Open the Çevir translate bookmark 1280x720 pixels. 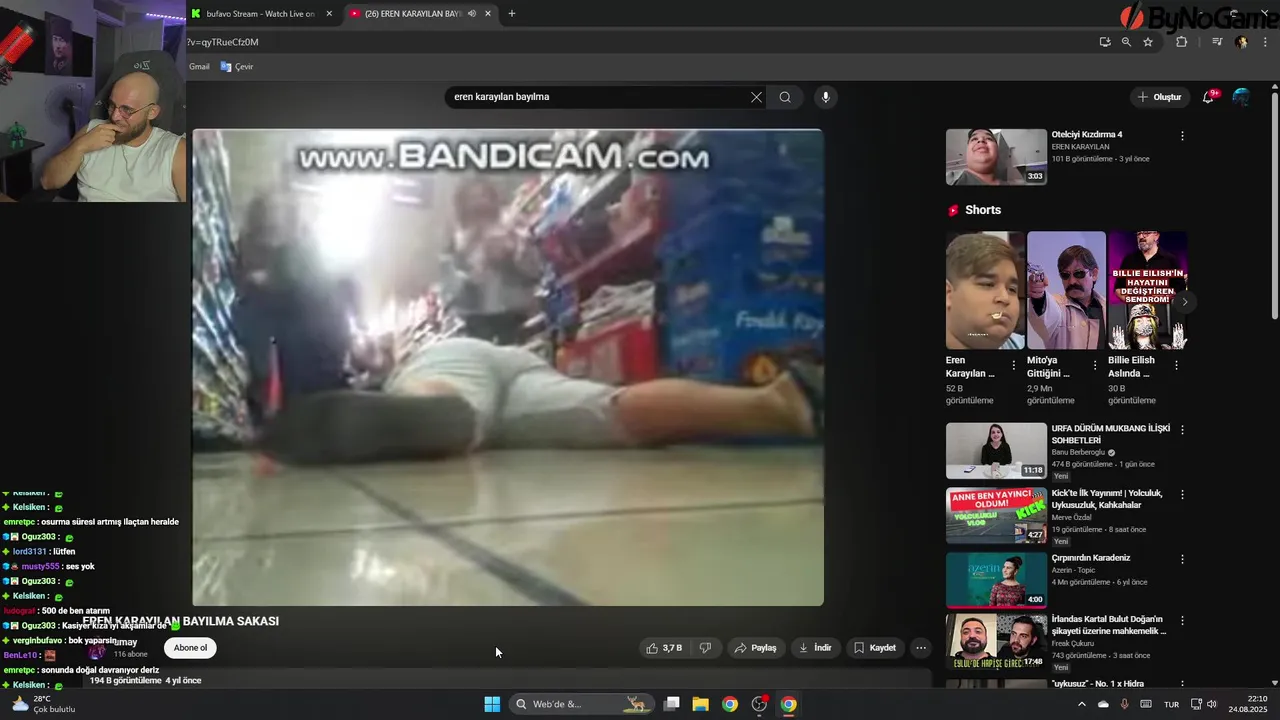pos(237,67)
